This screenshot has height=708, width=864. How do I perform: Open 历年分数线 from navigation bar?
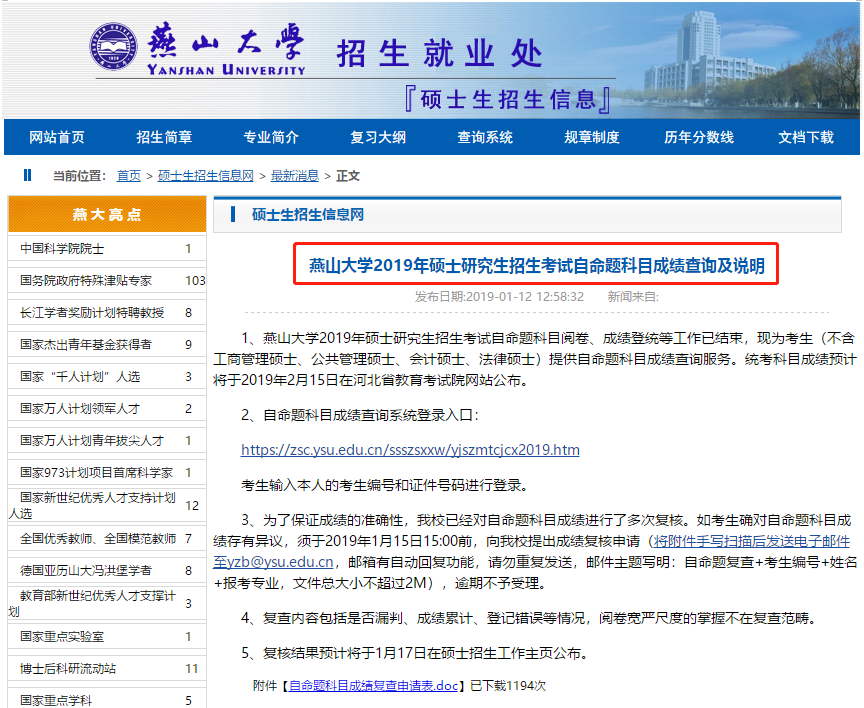[699, 137]
